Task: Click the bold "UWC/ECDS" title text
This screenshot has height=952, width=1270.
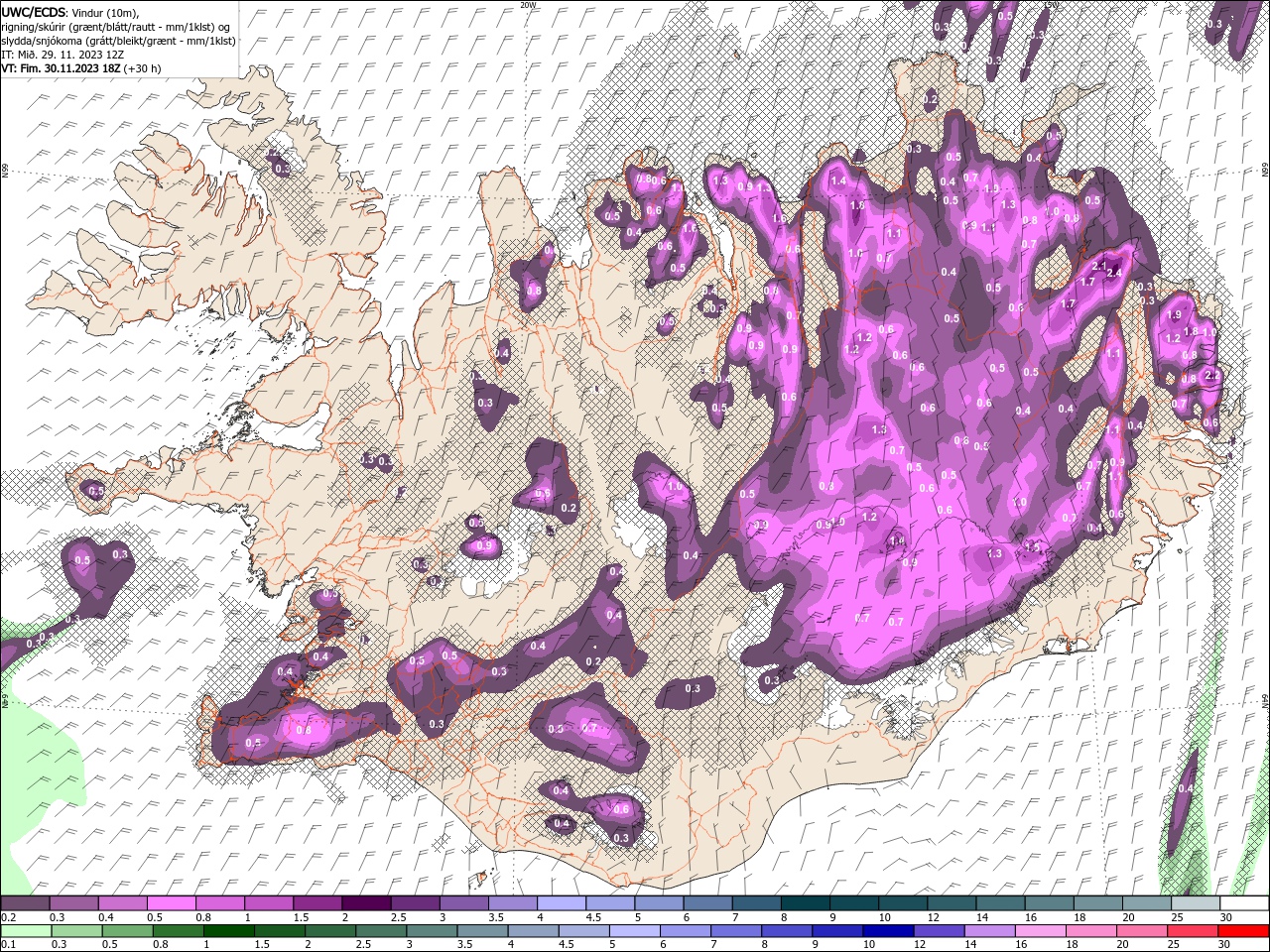Action: [34, 12]
